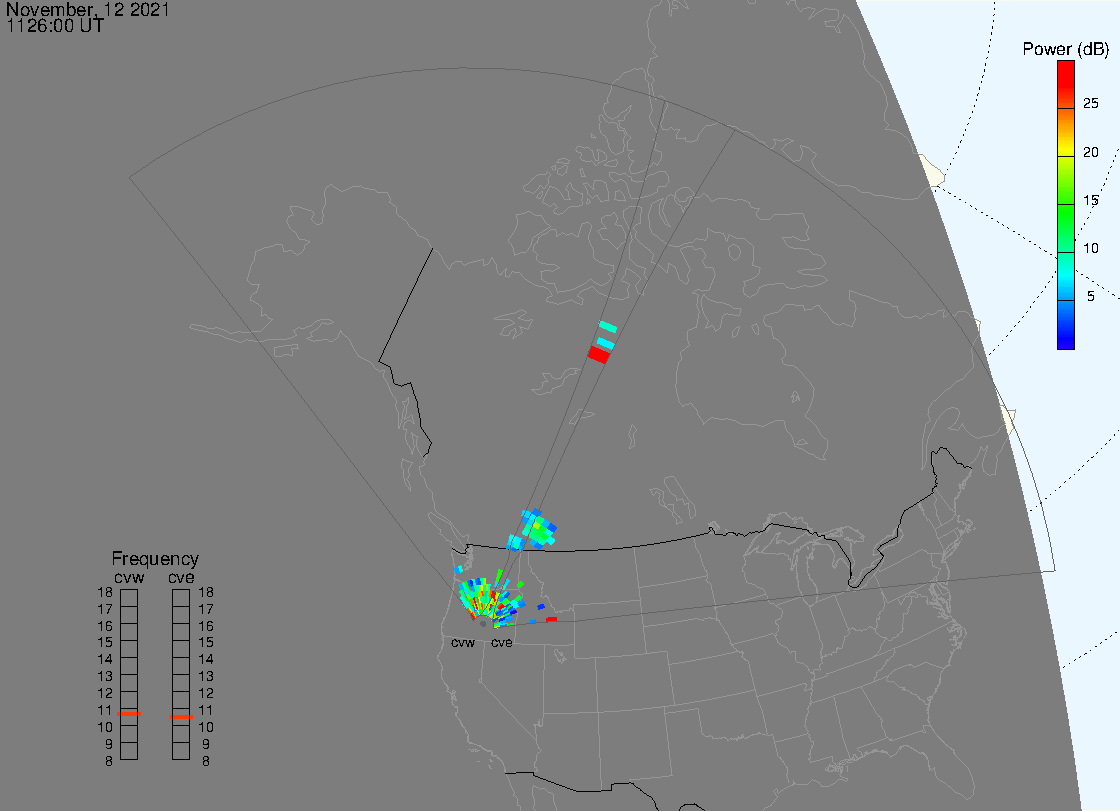Screen dimensions: 1120x811
Task: Click the red marker on cvw frequency bar
Action: coord(129,714)
